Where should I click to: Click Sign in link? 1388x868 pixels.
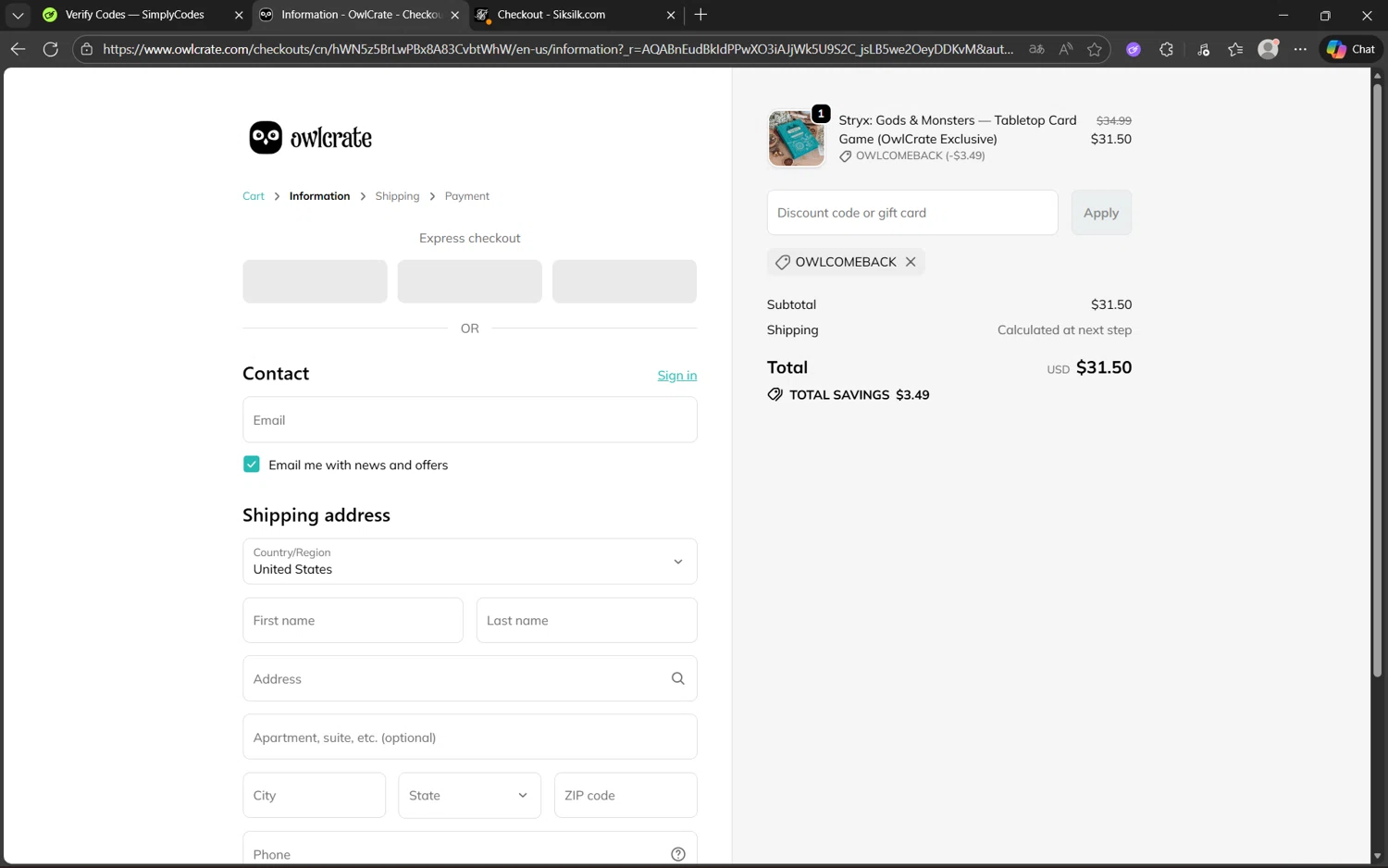[x=677, y=375]
